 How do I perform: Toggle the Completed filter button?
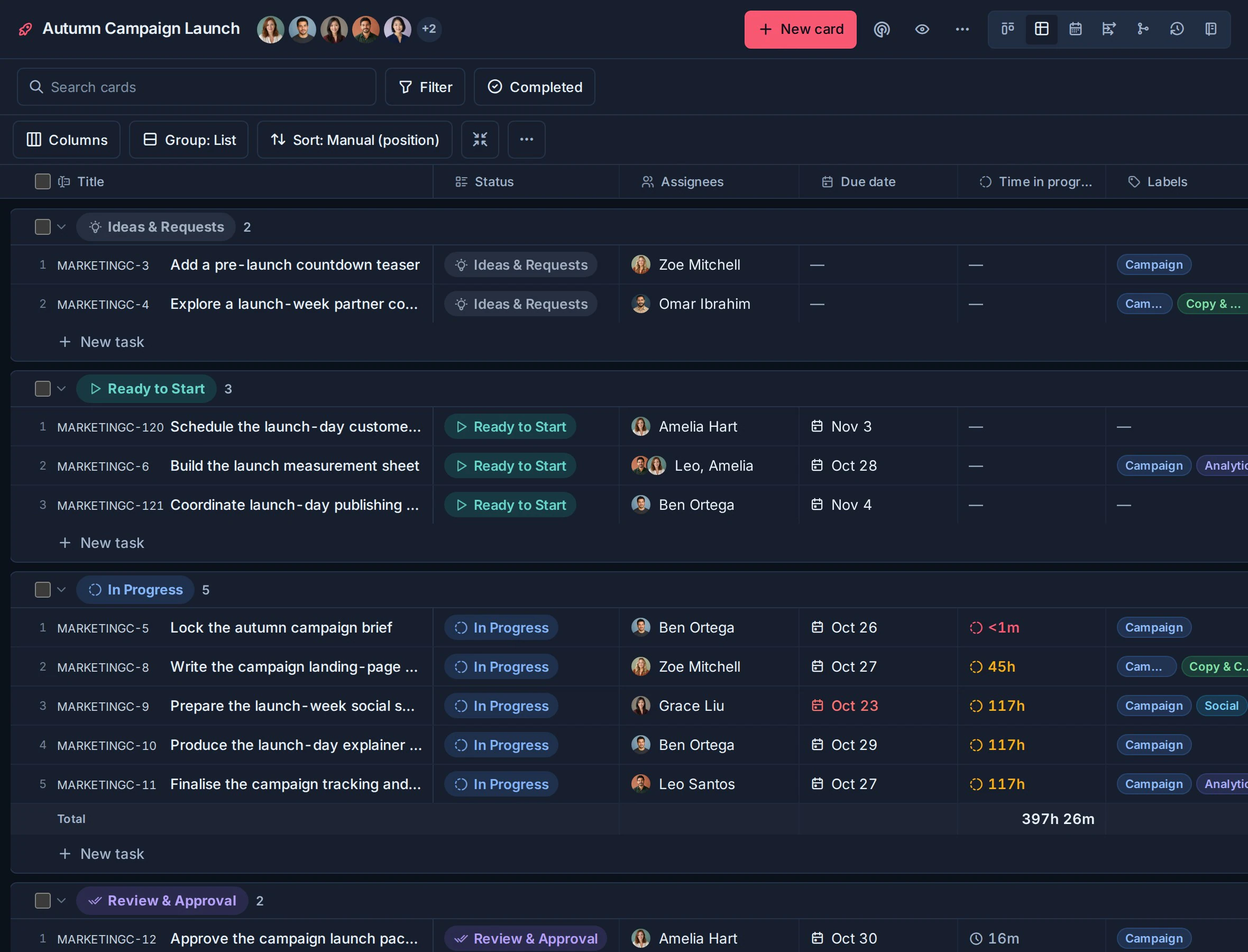click(x=534, y=87)
